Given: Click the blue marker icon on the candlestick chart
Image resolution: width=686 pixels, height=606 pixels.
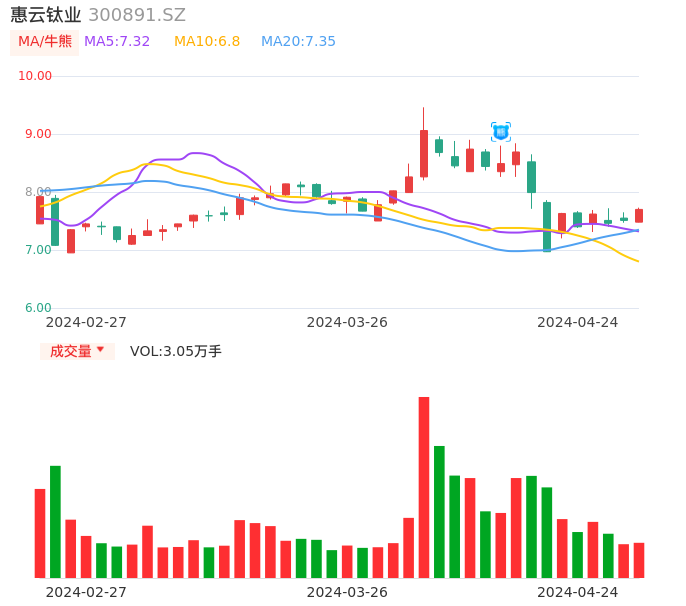Looking at the screenshot, I should [x=501, y=131].
